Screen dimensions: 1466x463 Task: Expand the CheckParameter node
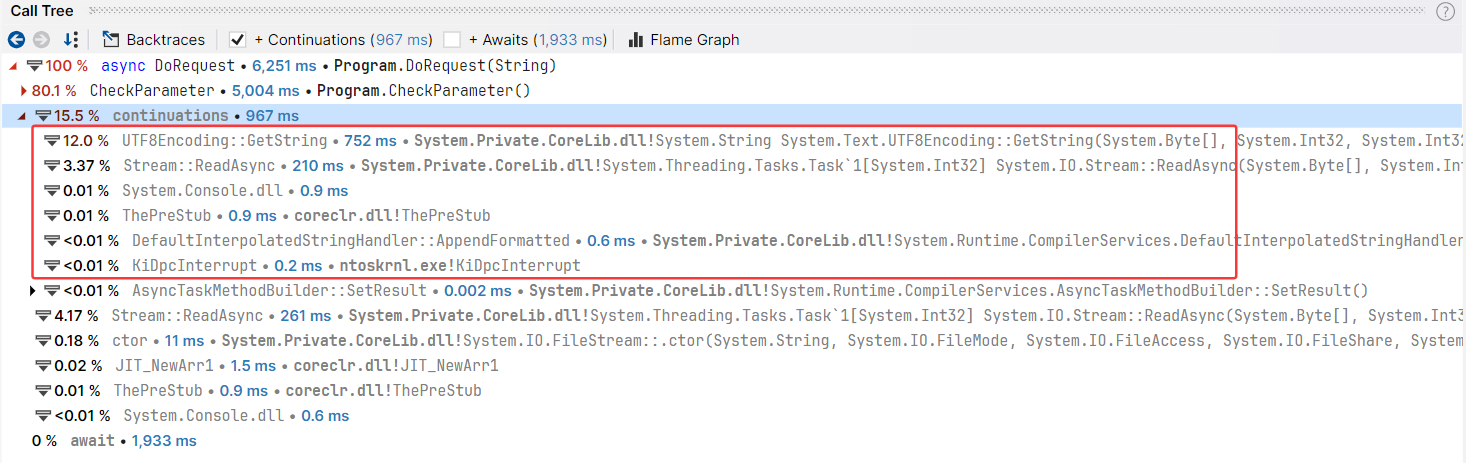point(23,91)
